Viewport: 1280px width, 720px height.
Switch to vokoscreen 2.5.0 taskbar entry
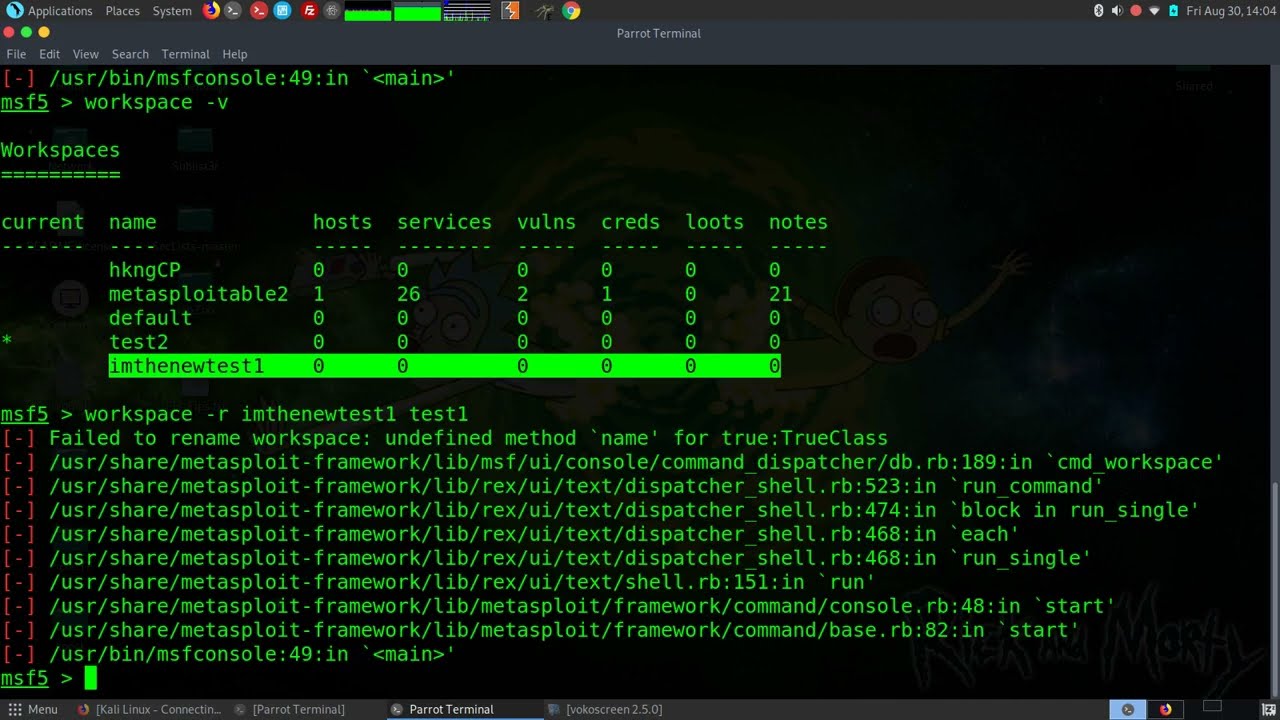(x=605, y=709)
